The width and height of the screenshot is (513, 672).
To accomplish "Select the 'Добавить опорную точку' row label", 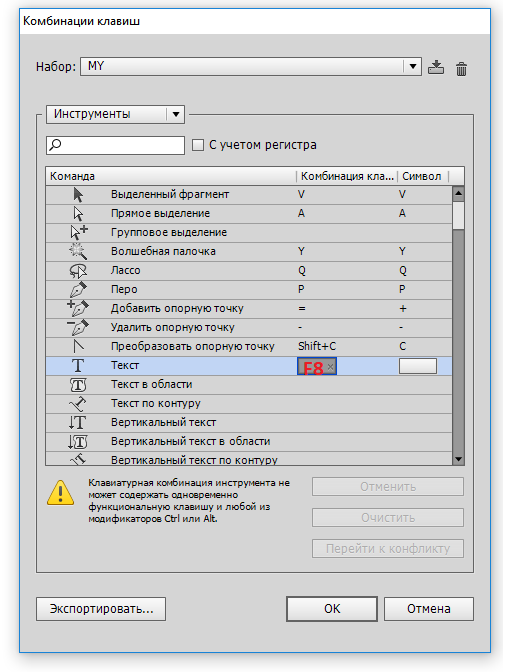I will (x=177, y=309).
